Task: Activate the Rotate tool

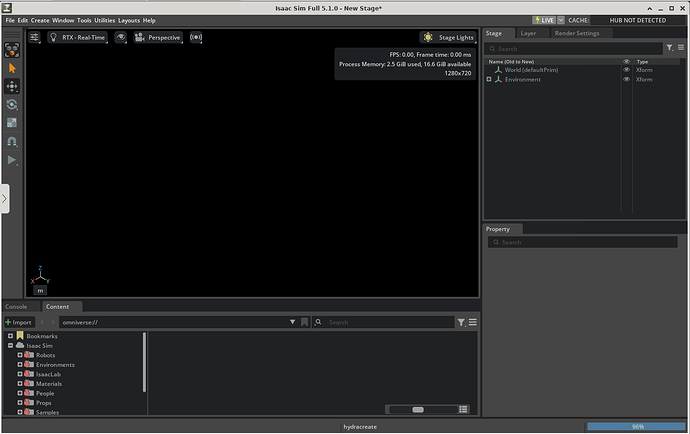Action: [x=12, y=104]
